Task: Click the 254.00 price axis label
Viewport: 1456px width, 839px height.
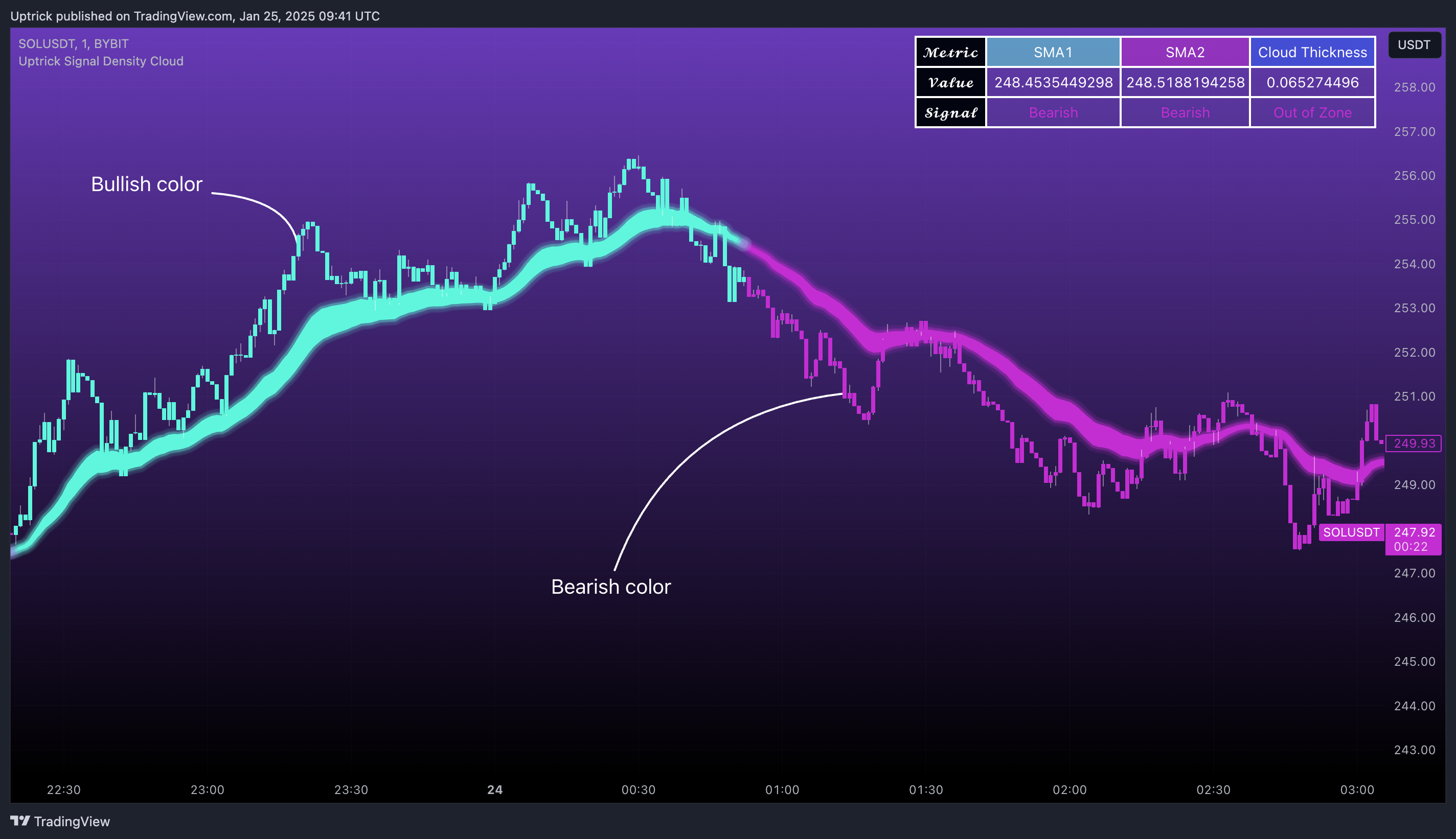Action: (1415, 264)
